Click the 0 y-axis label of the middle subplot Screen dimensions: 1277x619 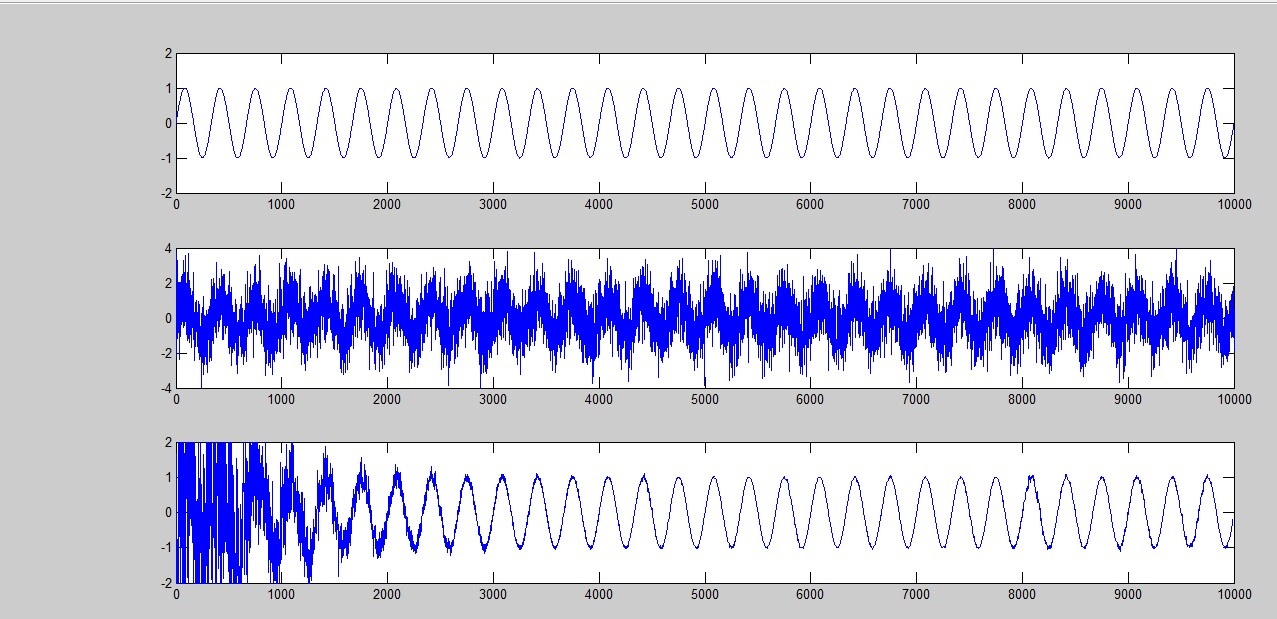[168, 318]
